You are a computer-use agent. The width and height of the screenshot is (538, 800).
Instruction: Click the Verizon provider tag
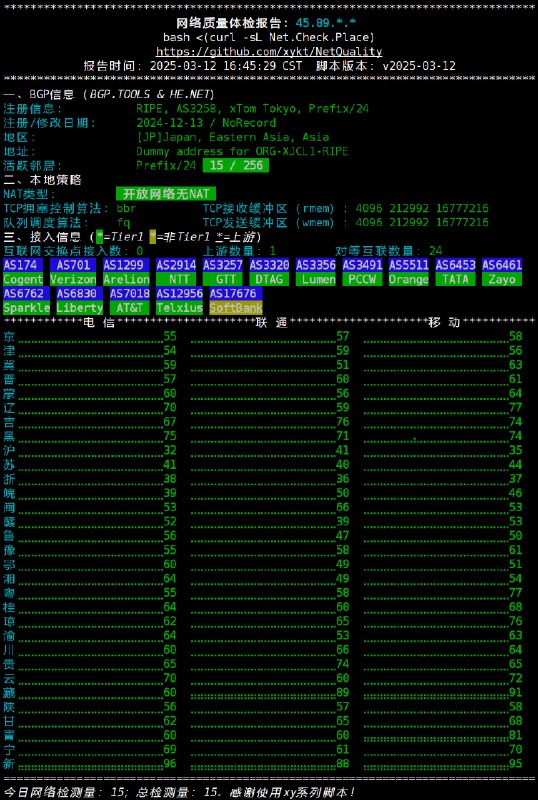tap(73, 279)
